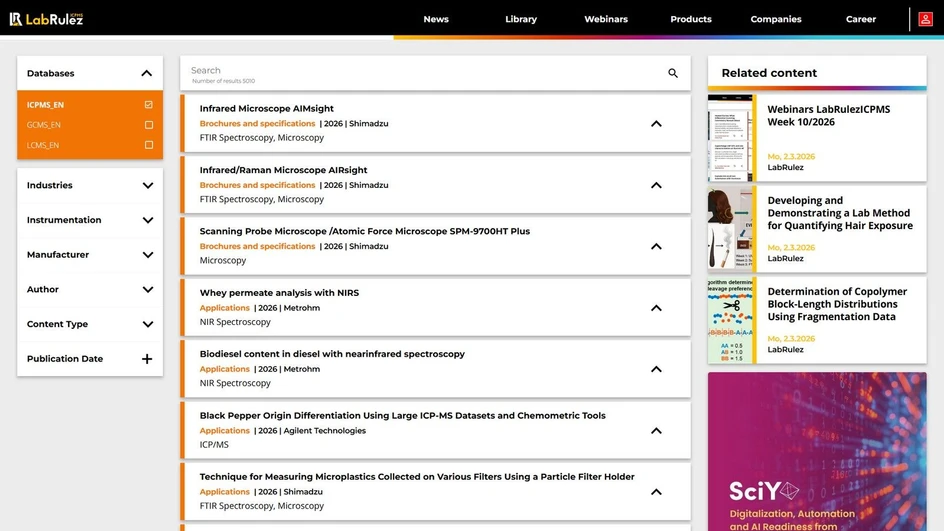The width and height of the screenshot is (944, 531).
Task: Collapse the Biodiesel content entry chevron
Action: coord(656,369)
